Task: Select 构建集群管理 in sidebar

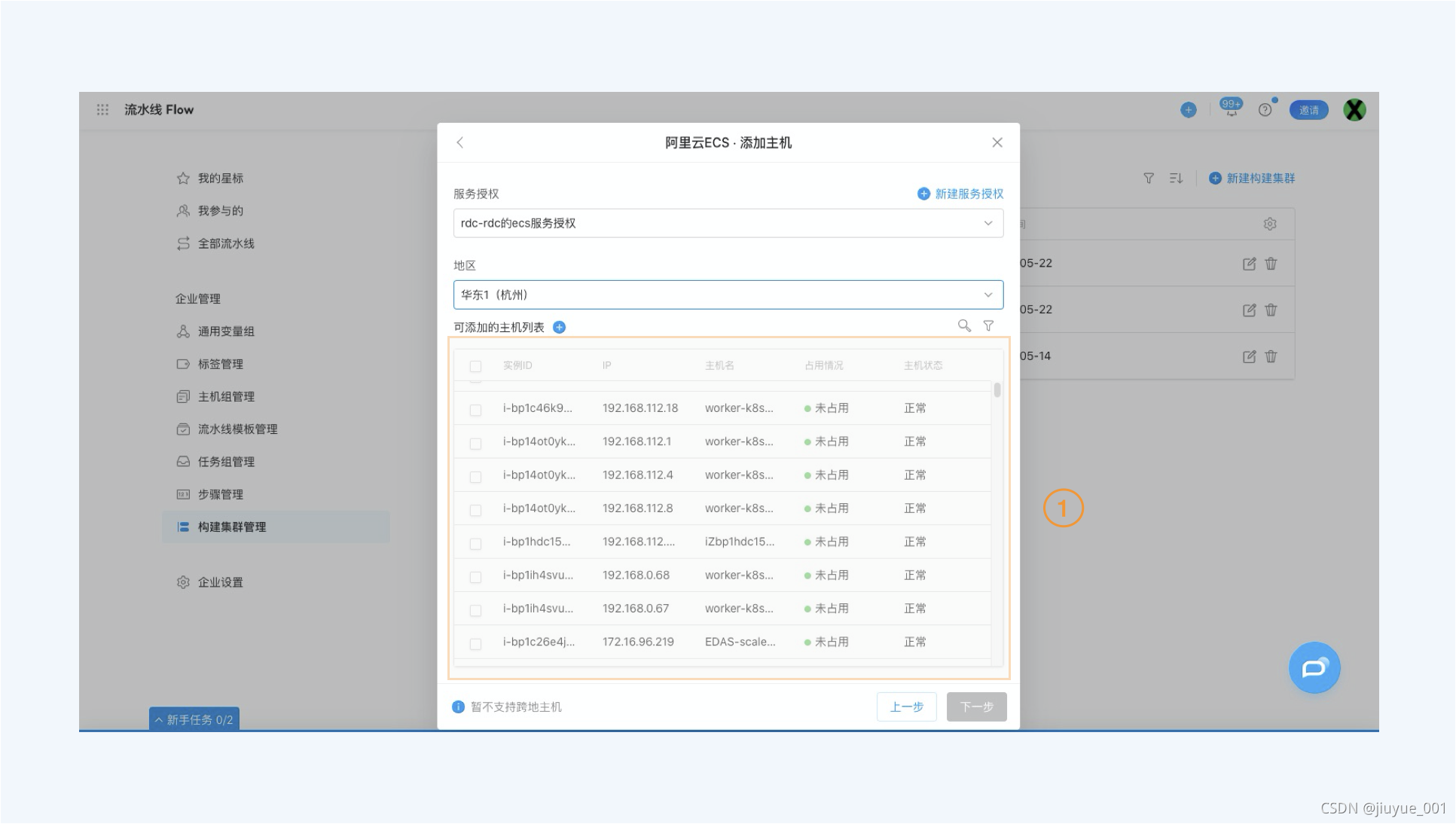Action: (x=276, y=526)
